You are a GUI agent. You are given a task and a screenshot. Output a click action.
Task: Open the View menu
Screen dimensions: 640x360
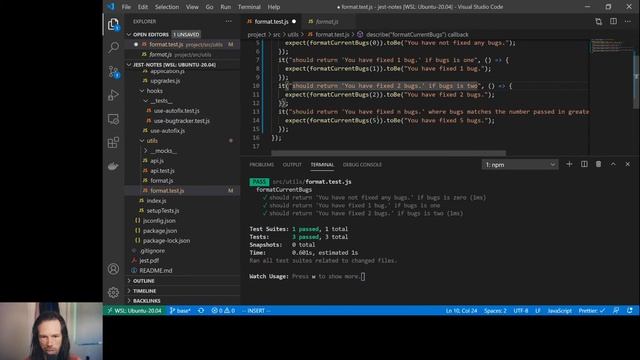pyautogui.click(x=192, y=7)
